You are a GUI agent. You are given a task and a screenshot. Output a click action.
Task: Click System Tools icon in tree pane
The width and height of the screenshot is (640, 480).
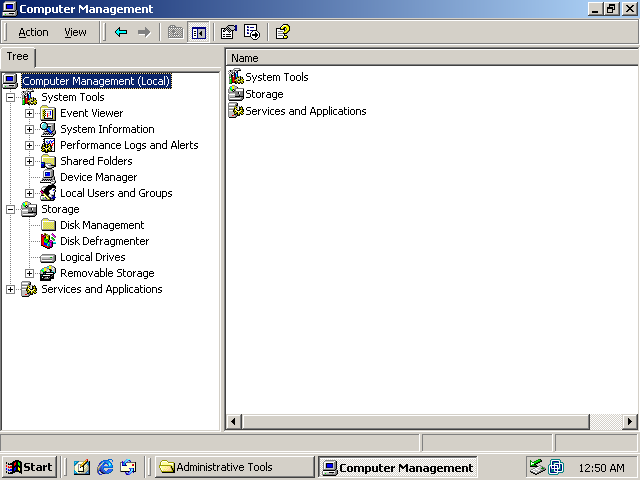[x=29, y=97]
